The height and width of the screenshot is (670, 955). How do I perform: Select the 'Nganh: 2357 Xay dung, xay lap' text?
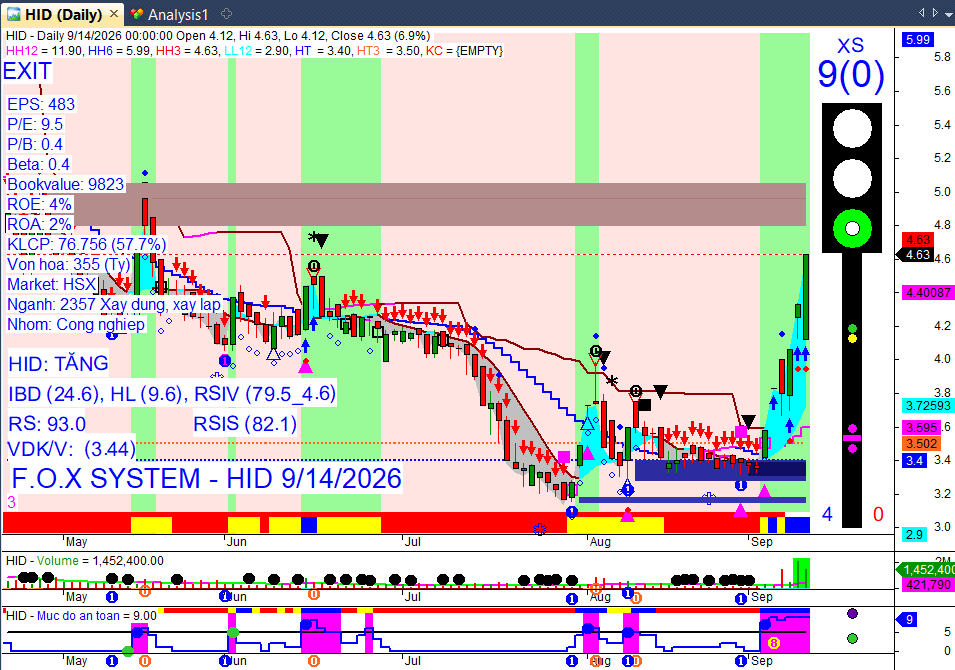tap(114, 305)
